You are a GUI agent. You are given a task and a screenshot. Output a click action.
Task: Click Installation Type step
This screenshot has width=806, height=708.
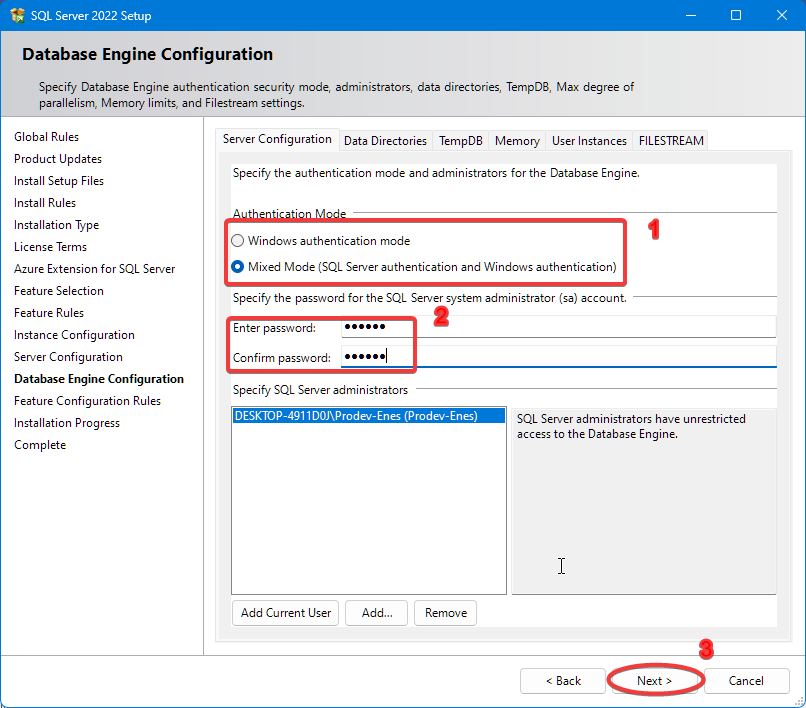tap(56, 225)
